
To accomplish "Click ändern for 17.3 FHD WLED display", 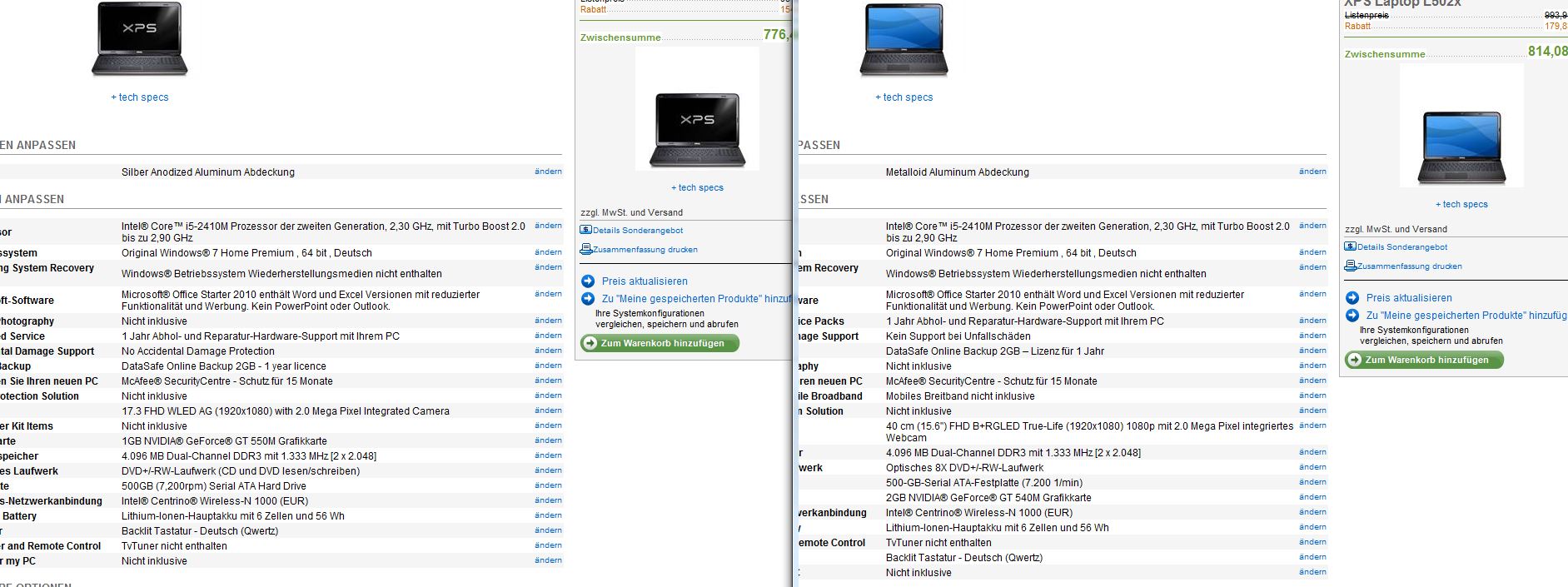I will [x=548, y=410].
